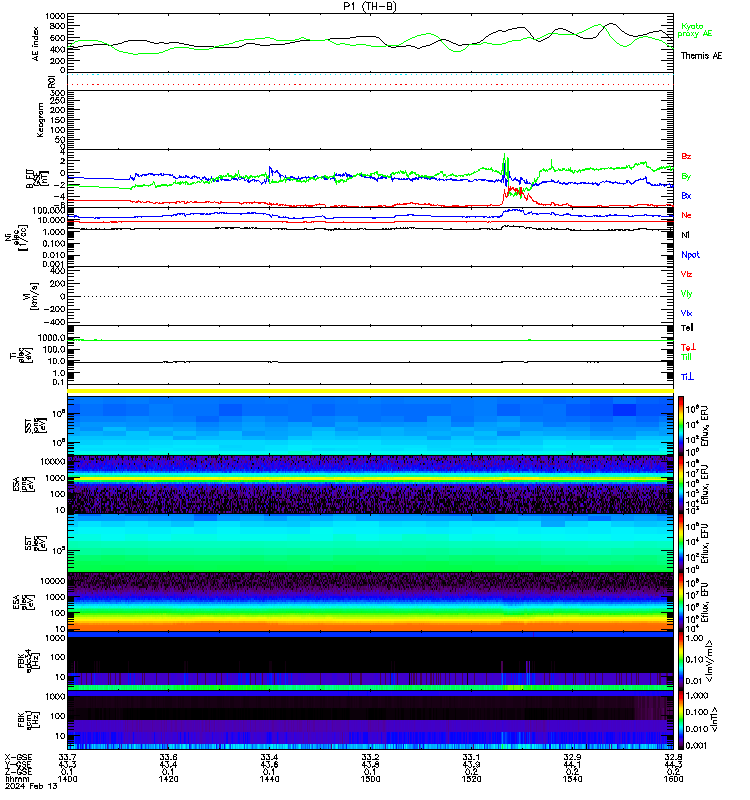750x800 pixels.
Task: Click the '1400' time tick label
Action: click(x=67, y=779)
